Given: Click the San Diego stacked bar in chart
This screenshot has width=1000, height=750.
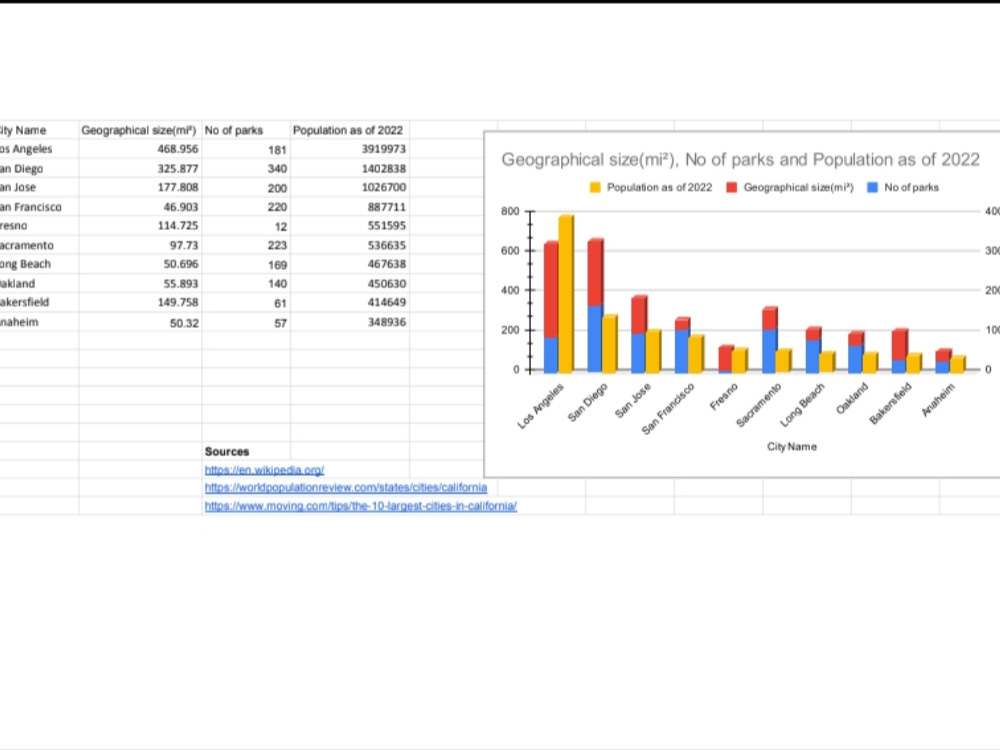Looking at the screenshot, I should (595, 305).
